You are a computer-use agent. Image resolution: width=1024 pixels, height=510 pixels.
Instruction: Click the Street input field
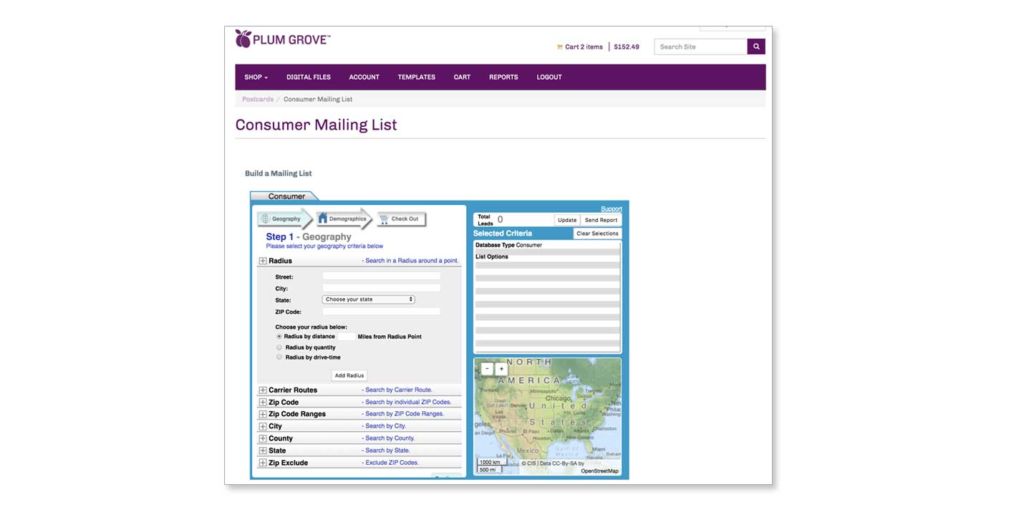coord(381,277)
